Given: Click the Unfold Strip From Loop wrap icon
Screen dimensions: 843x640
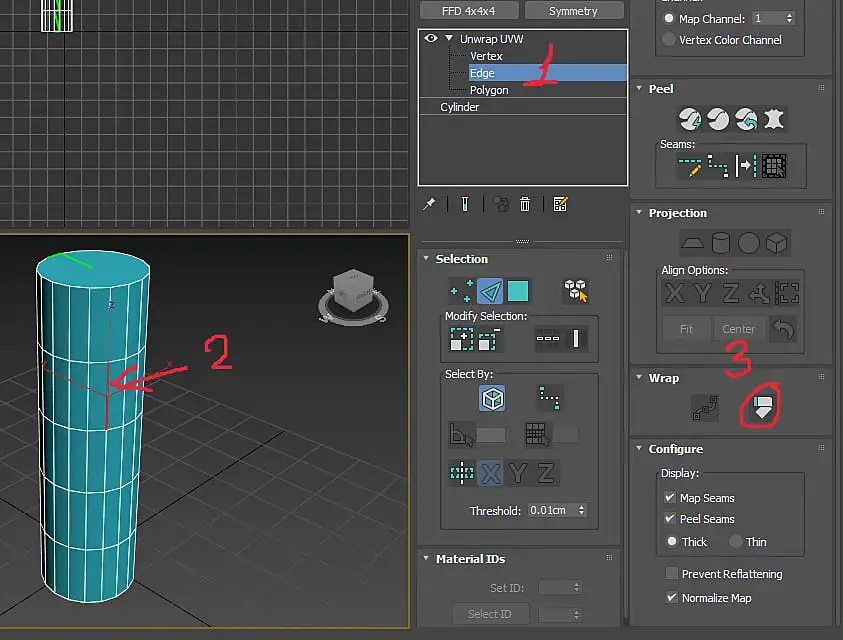Looking at the screenshot, I should 763,406.
